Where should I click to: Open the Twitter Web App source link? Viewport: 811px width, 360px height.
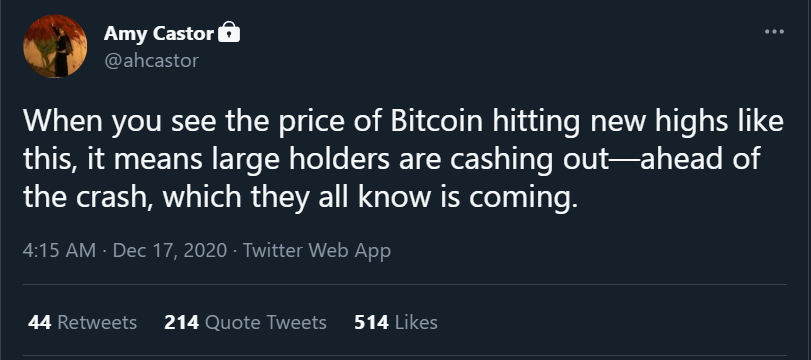coord(317,250)
